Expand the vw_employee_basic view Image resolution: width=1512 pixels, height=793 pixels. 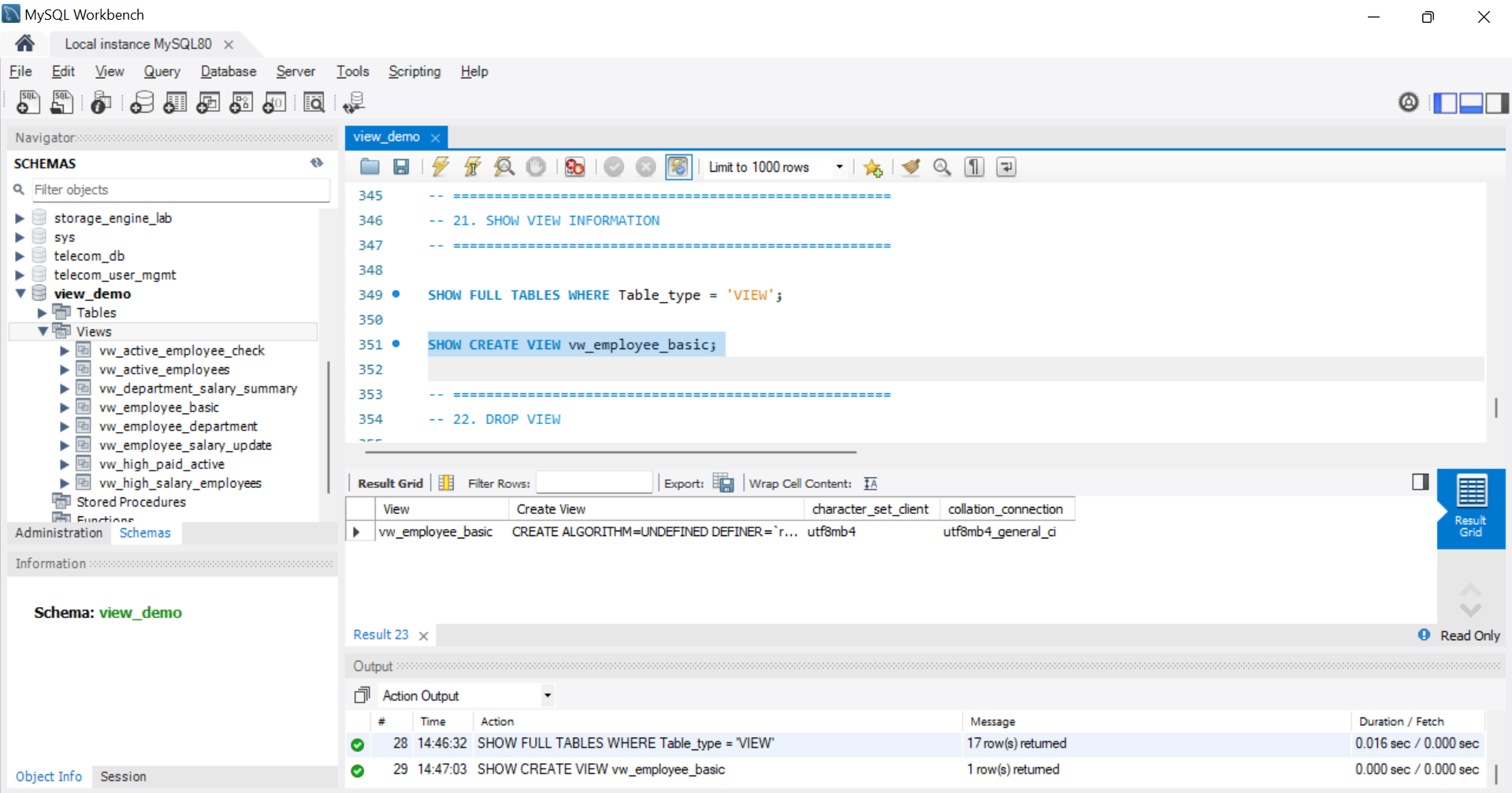[x=65, y=408]
